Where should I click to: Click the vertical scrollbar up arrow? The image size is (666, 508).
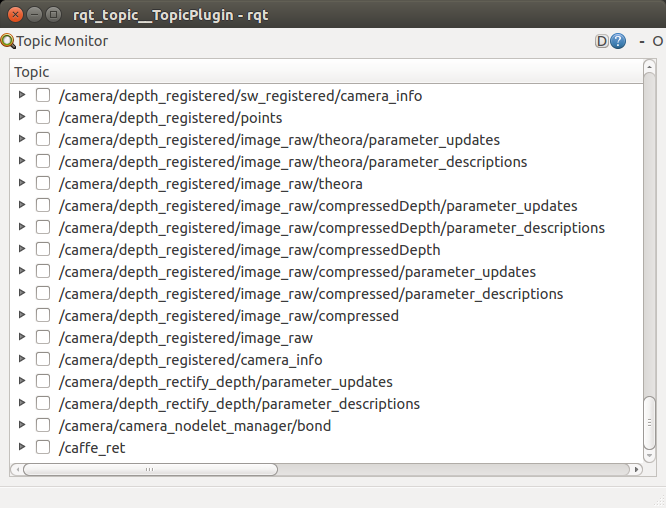(649, 67)
